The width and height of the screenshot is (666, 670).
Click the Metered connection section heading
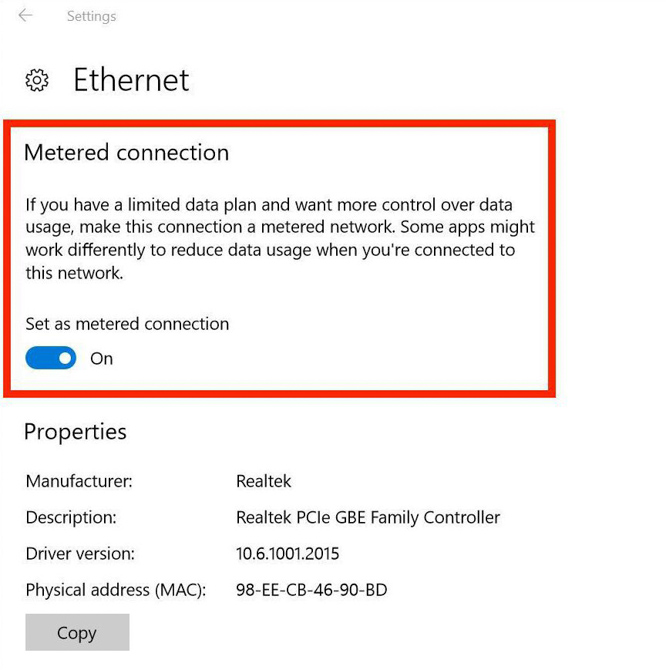click(x=126, y=153)
